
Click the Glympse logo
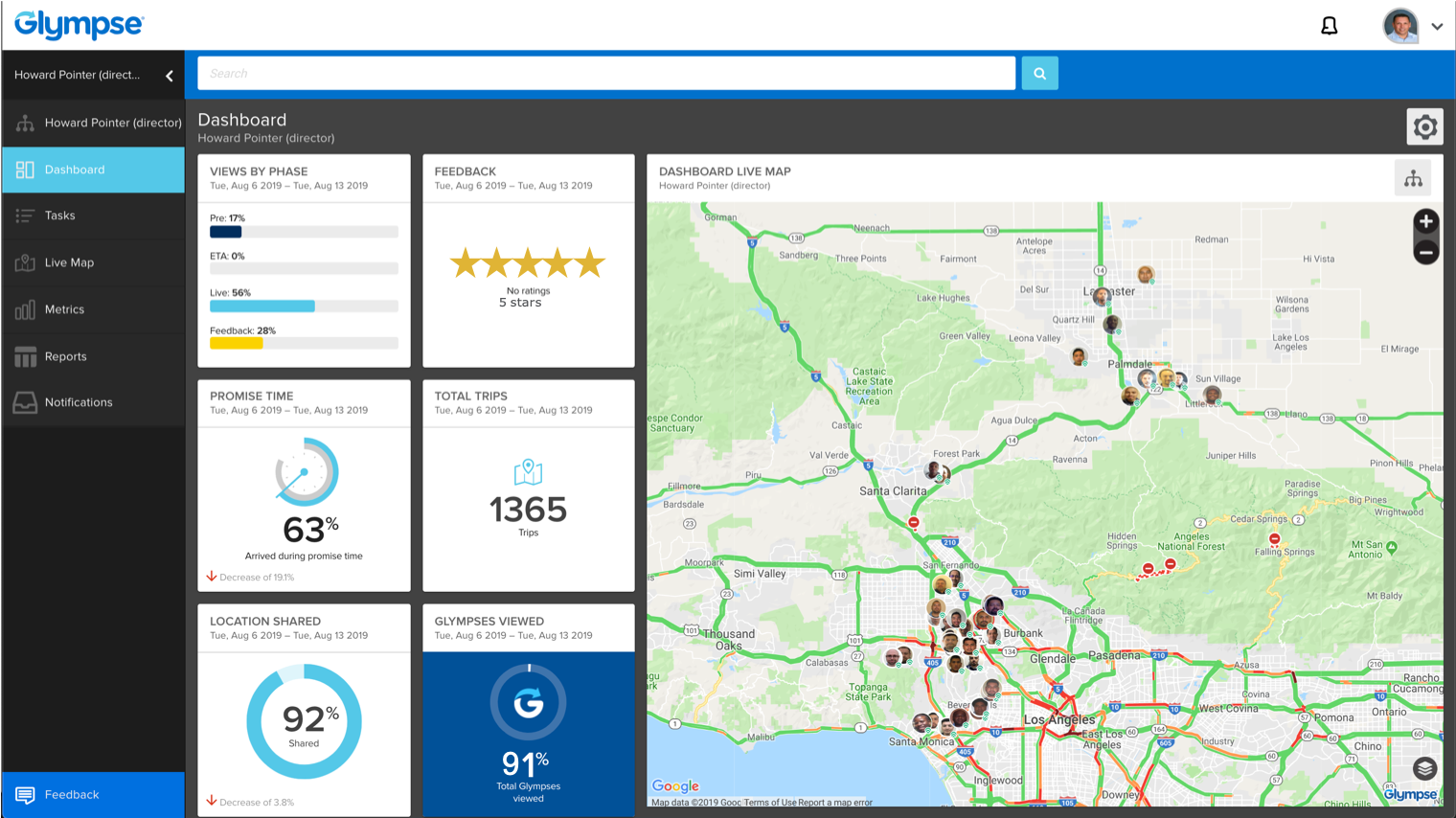click(79, 25)
